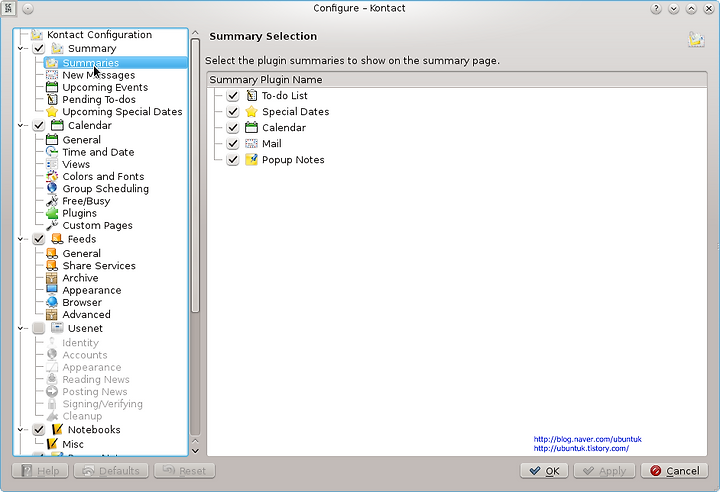720x492 pixels.
Task: Click the Upcoming Events calendar icon
Action: [x=52, y=87]
